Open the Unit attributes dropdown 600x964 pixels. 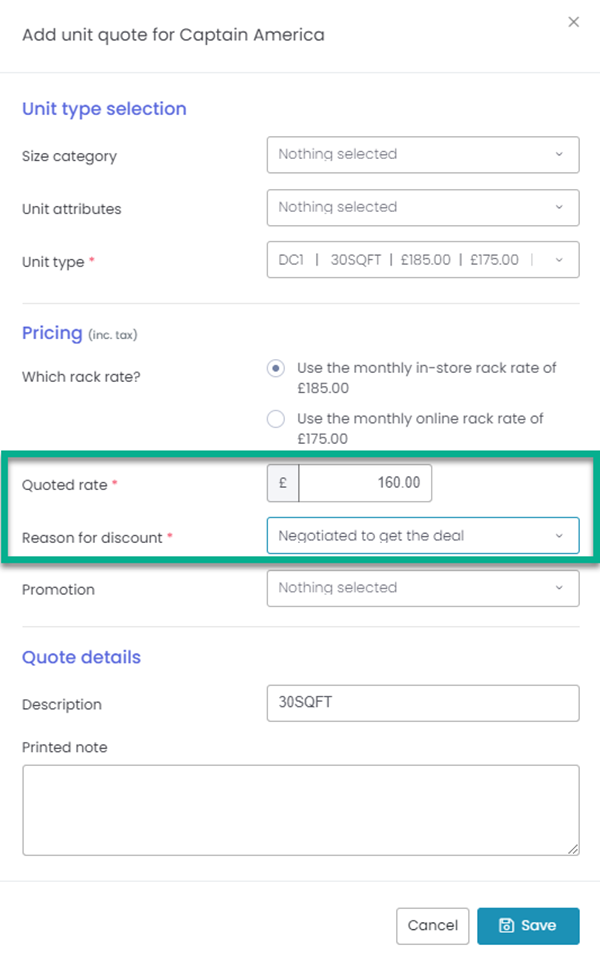(x=422, y=208)
